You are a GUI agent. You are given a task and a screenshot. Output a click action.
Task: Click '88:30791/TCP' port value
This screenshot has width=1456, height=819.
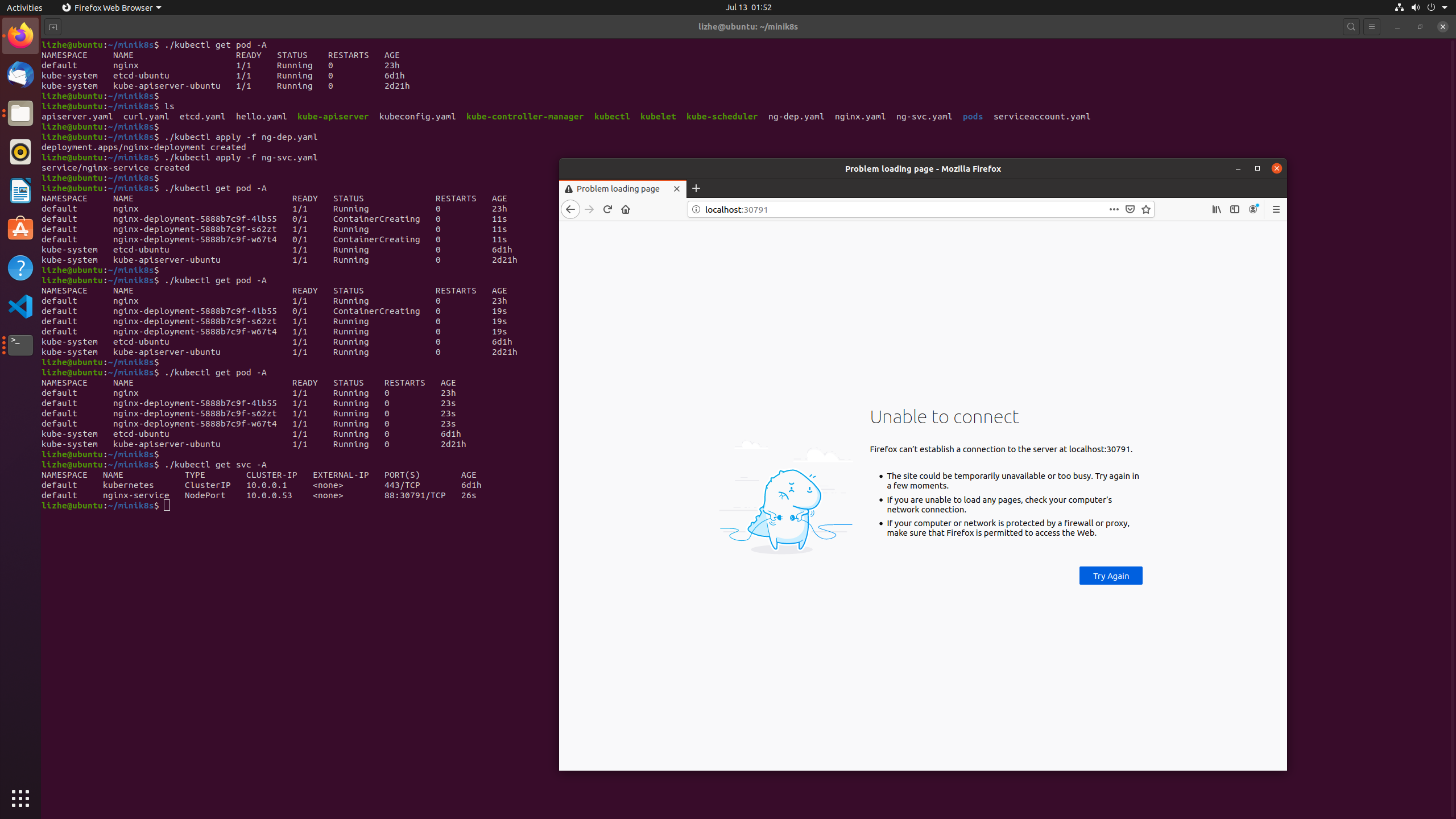tap(415, 495)
